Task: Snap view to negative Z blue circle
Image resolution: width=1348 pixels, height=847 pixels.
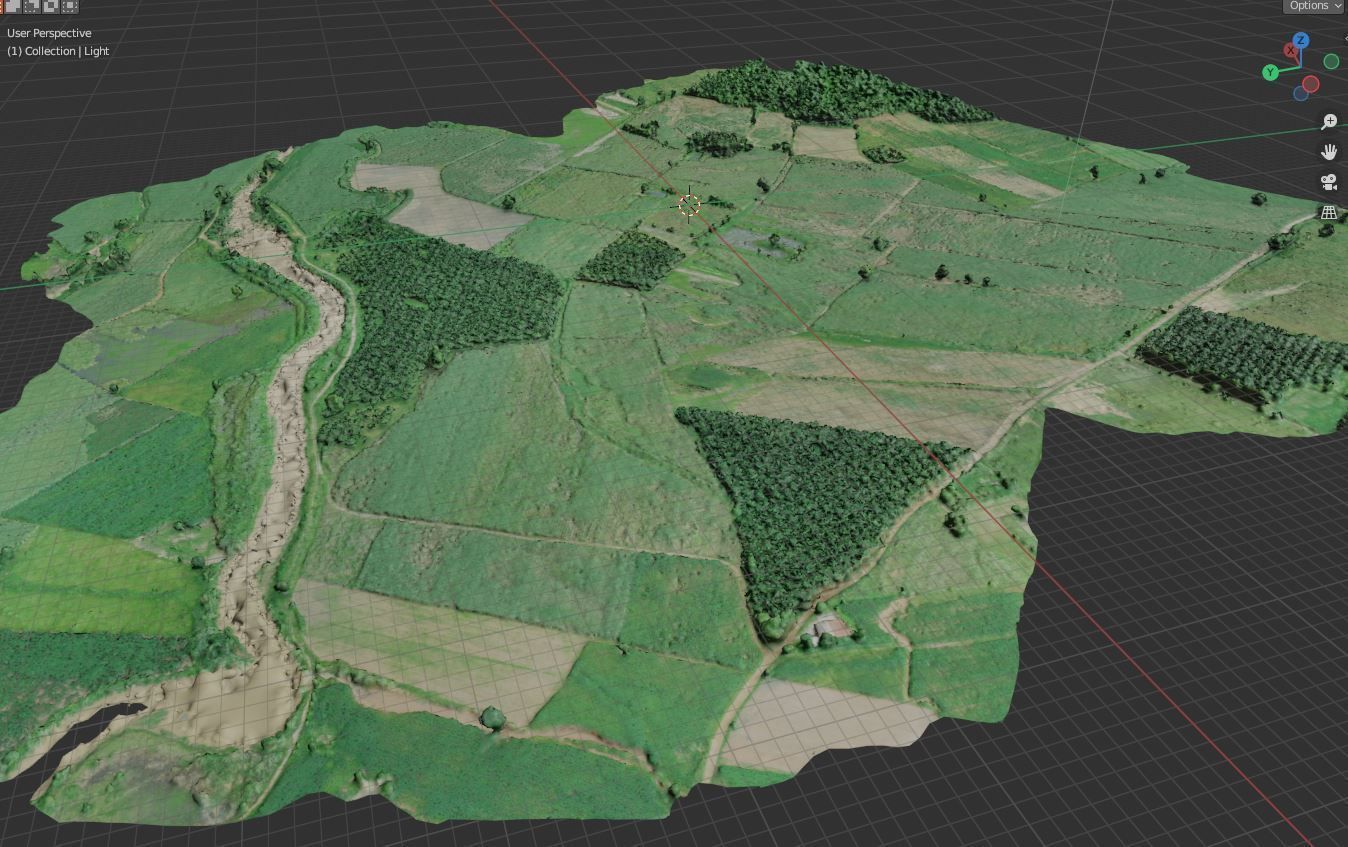Action: (1300, 94)
